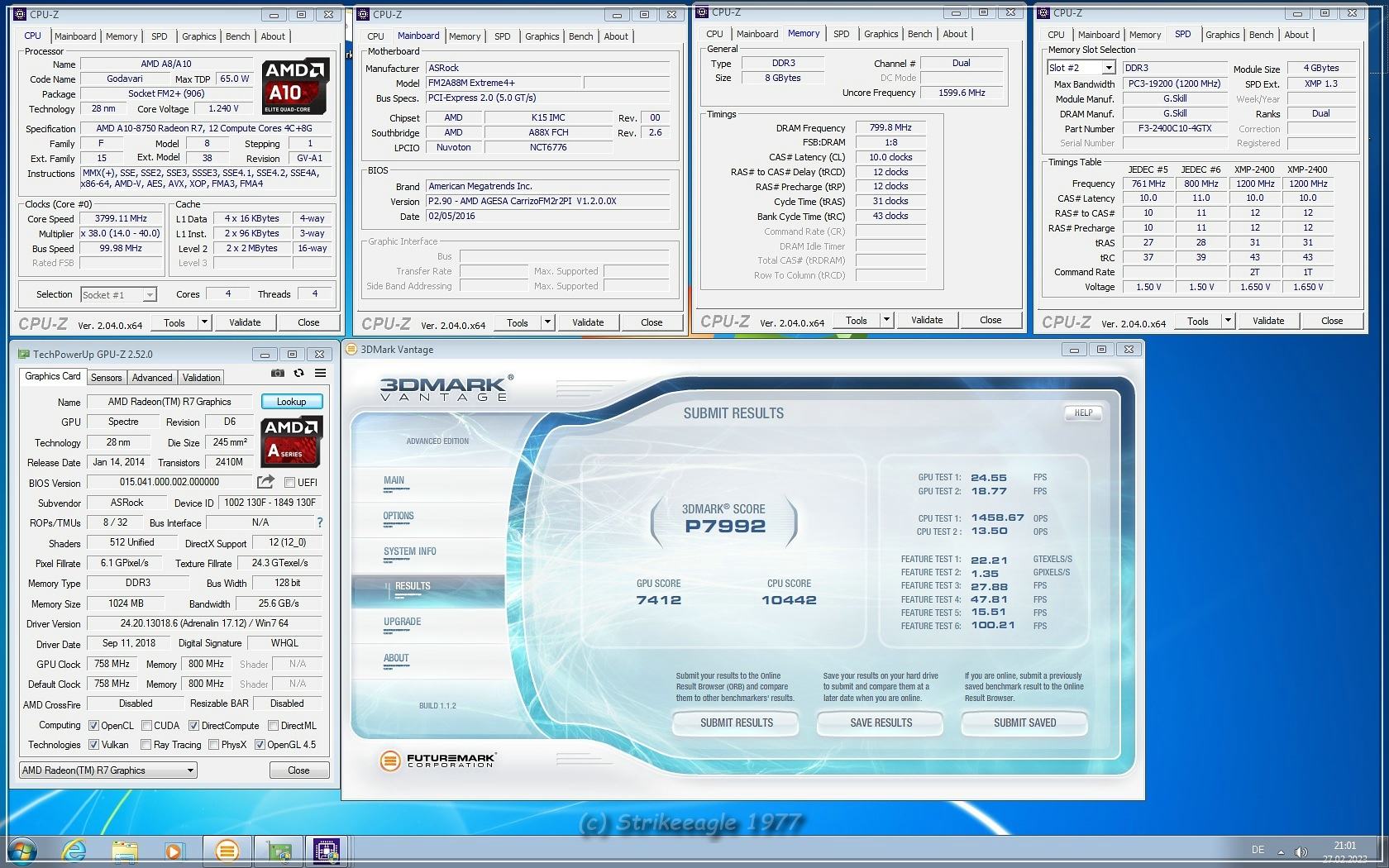
Task: Open Windows Media Player taskbar icon
Action: coord(174,851)
